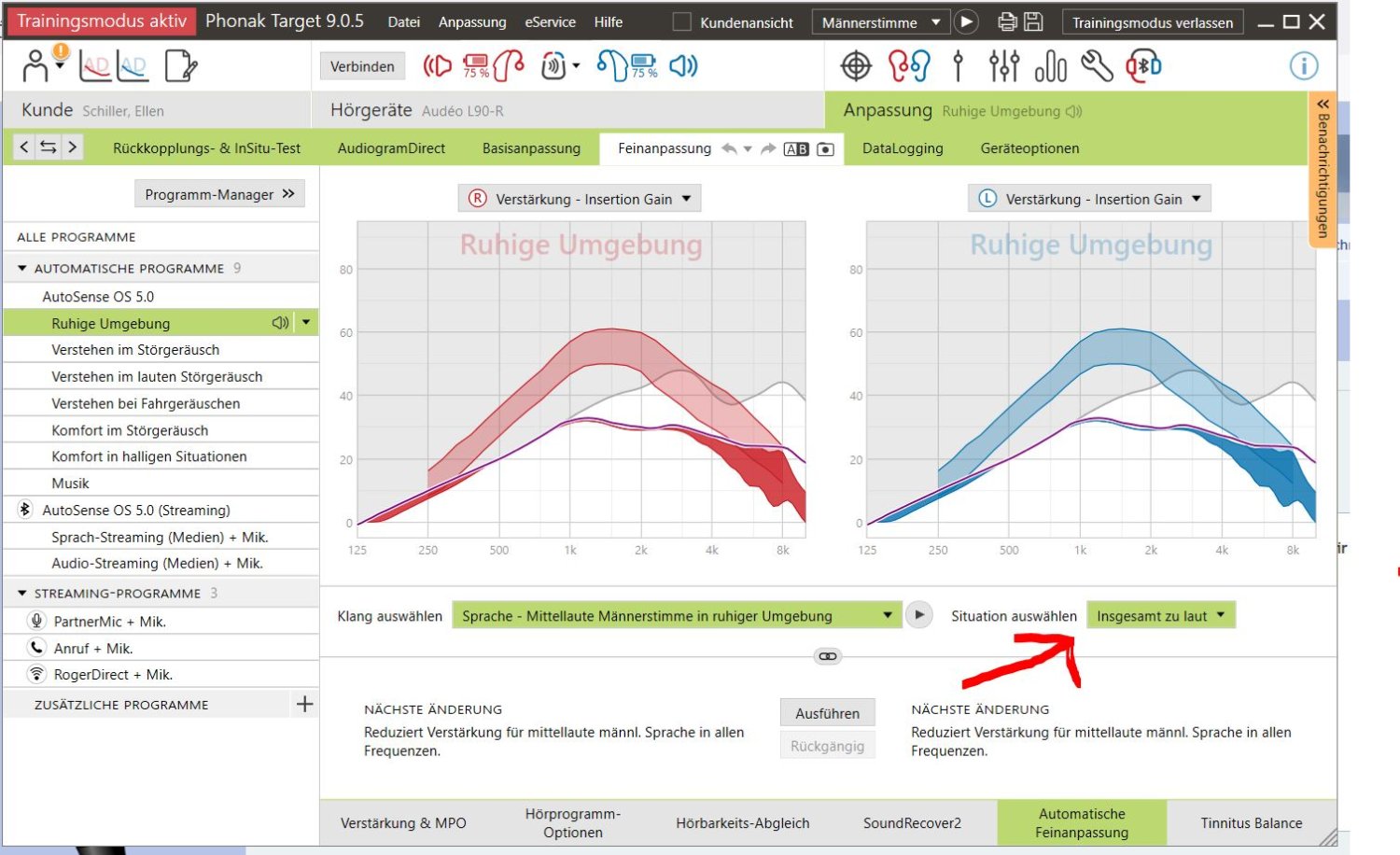Click the Ausführen button
The image size is (1400, 855).
tap(827, 713)
